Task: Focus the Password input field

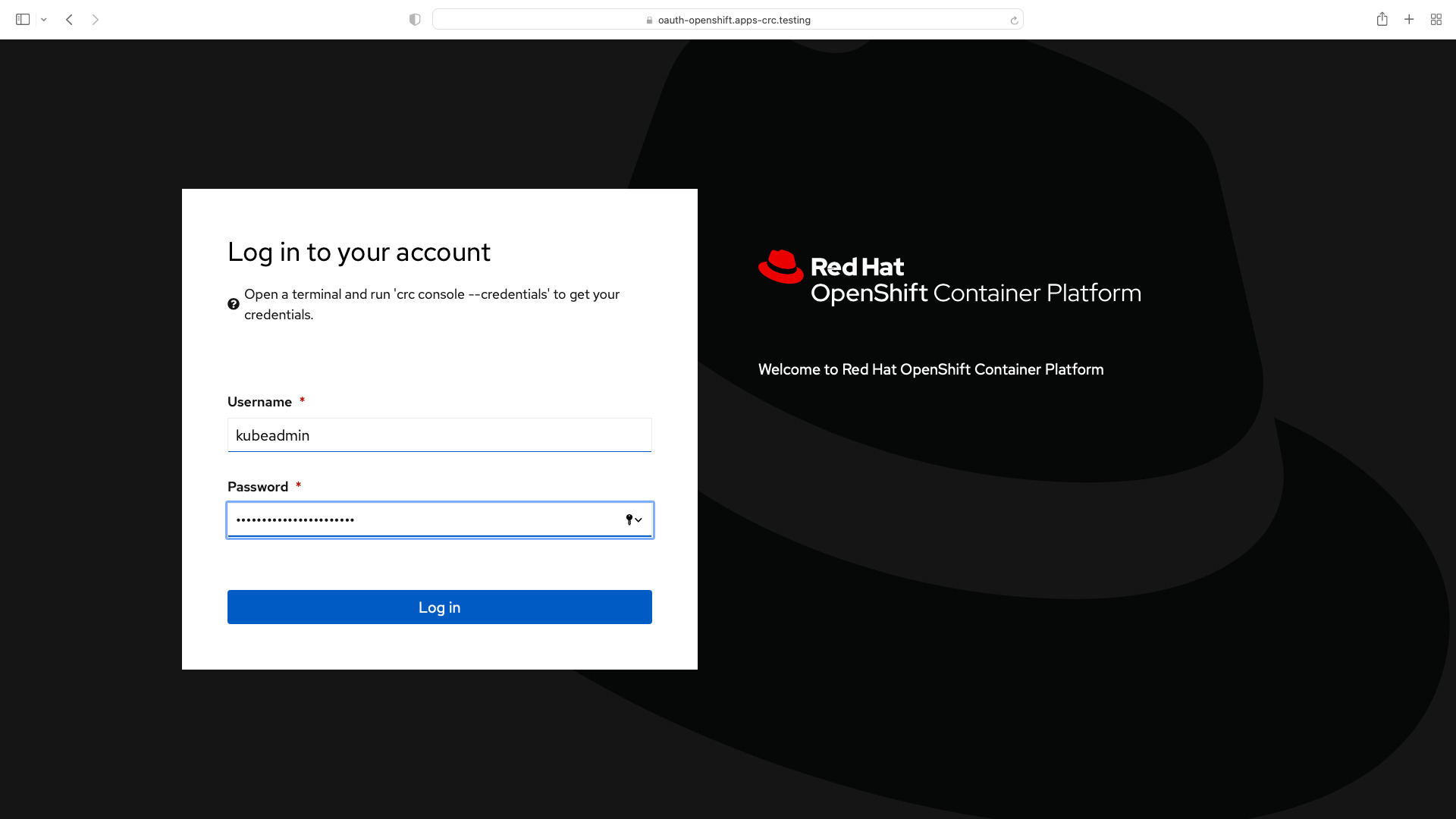Action: 440,520
